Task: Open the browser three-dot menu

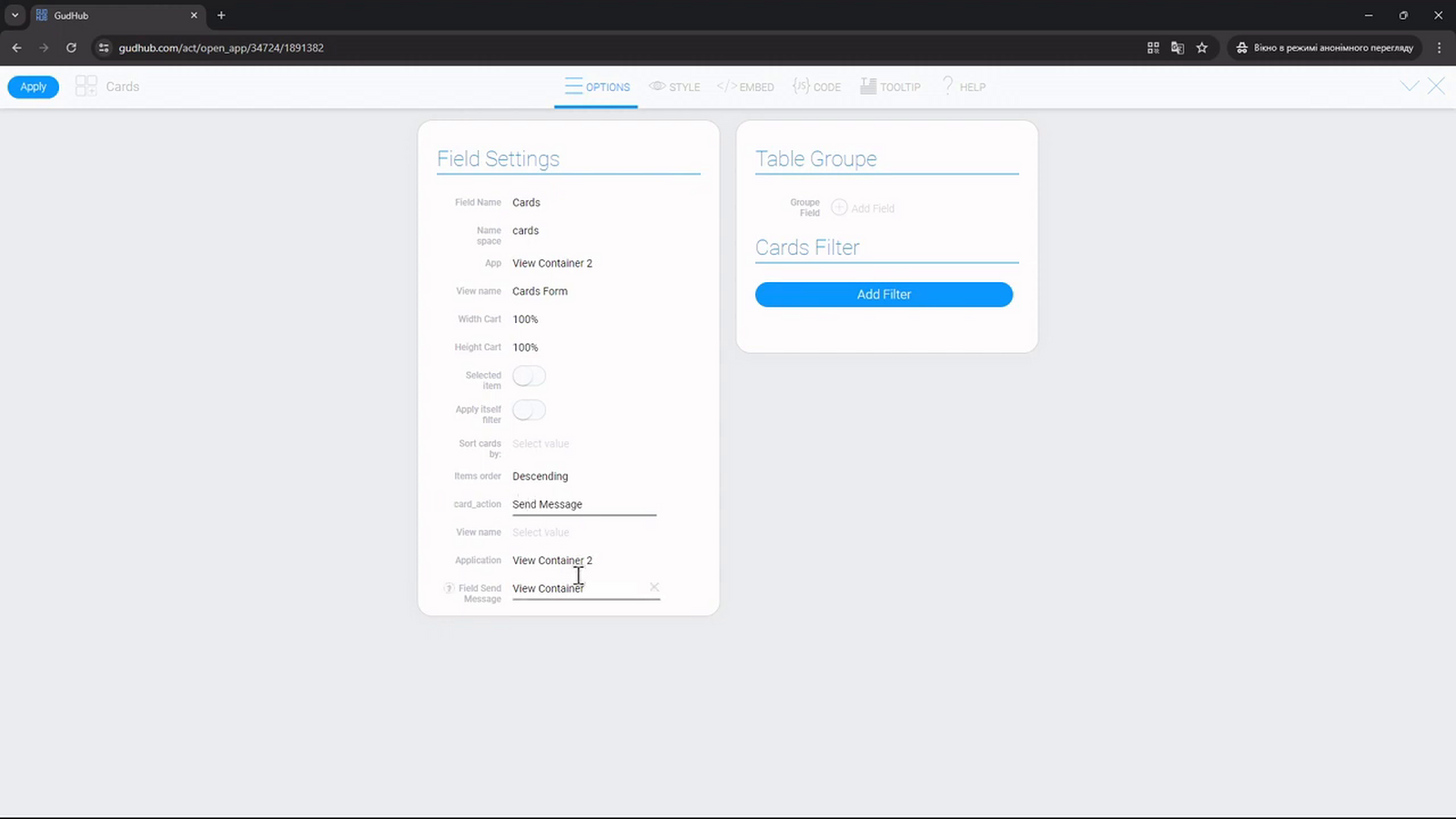Action: click(1439, 47)
